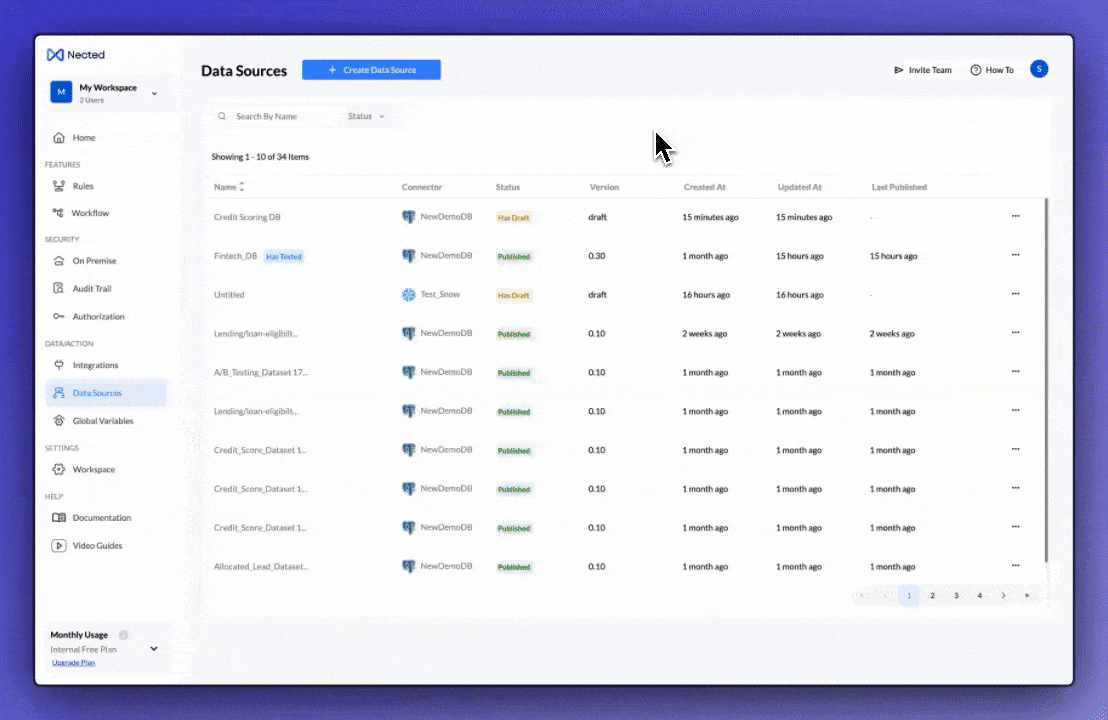Click the Nected logo icon
This screenshot has width=1108, height=720.
[x=55, y=55]
